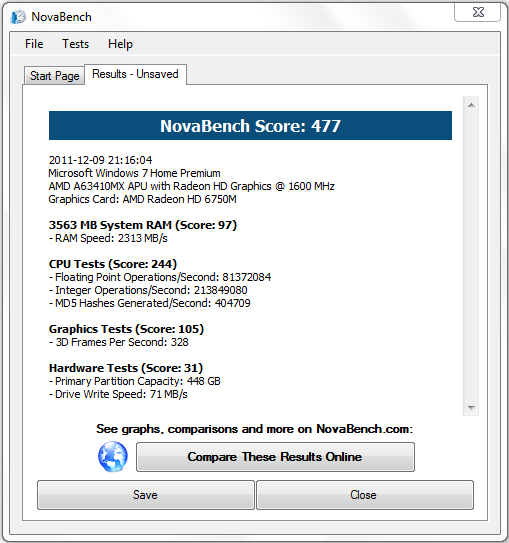The image size is (509, 543).
Task: Switch to the Start Page tab
Action: (54, 75)
